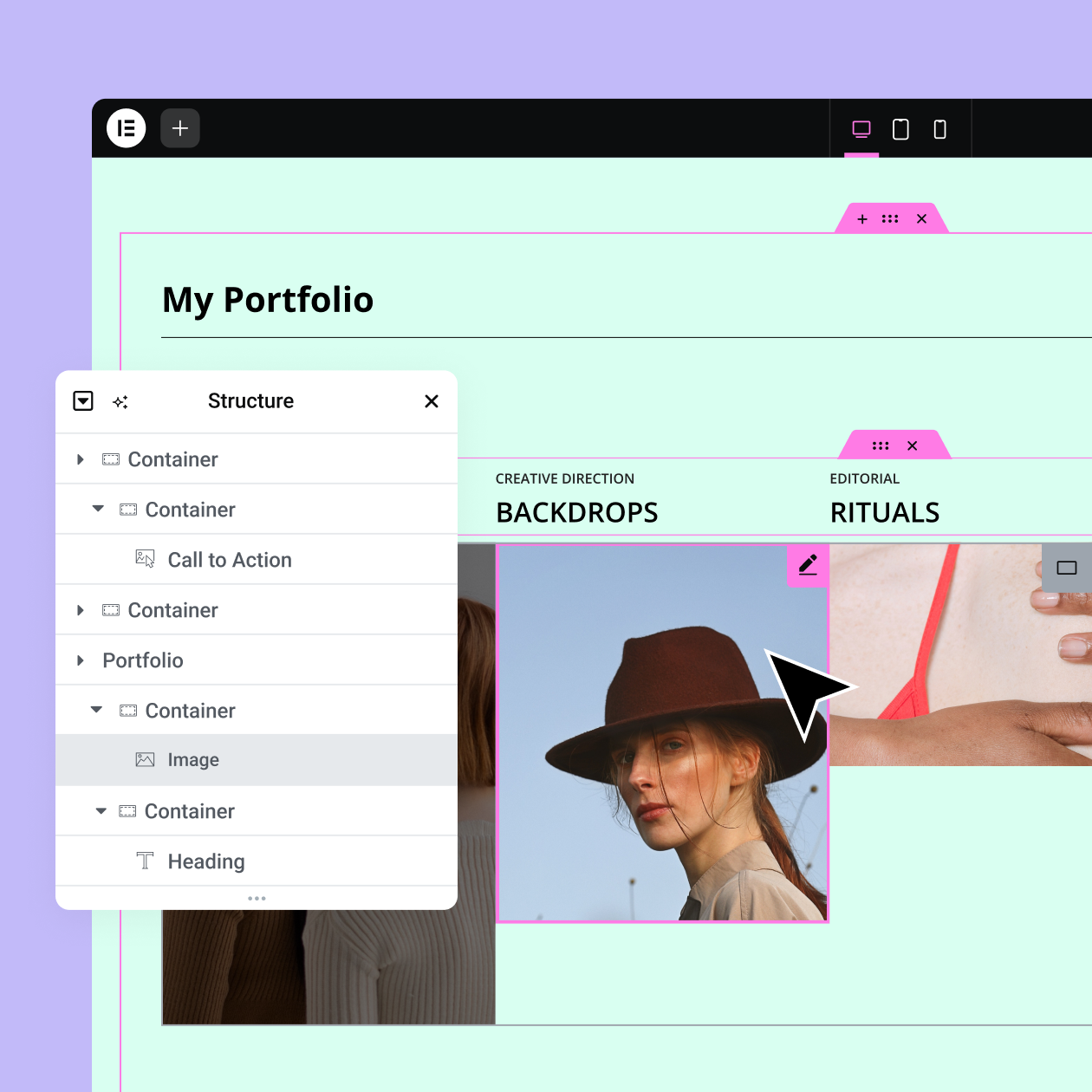Expand the first Container in Structure

click(81, 459)
